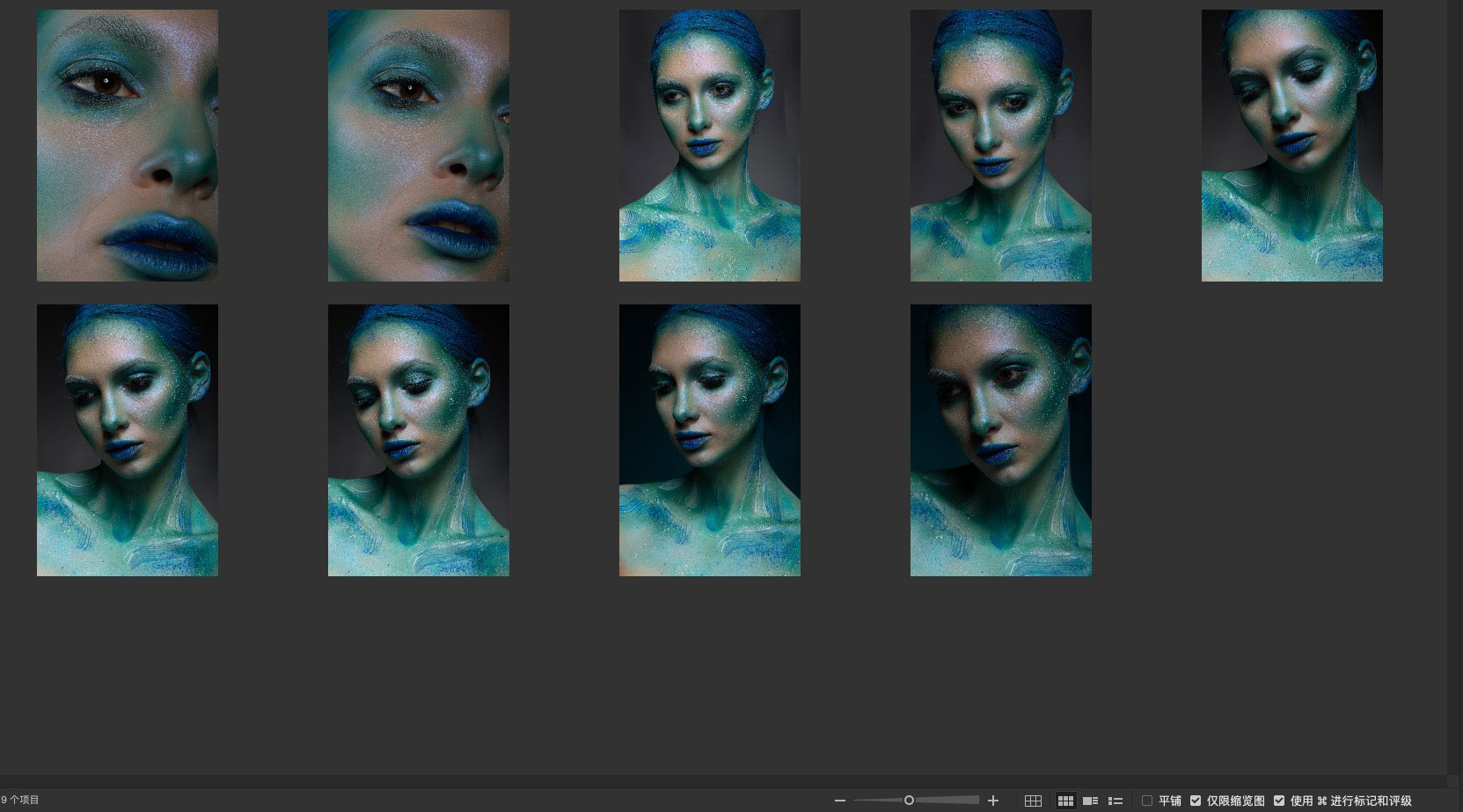Click the minus icon to shrink thumbnails
Image resolution: width=1463 pixels, height=812 pixels.
pyautogui.click(x=840, y=801)
